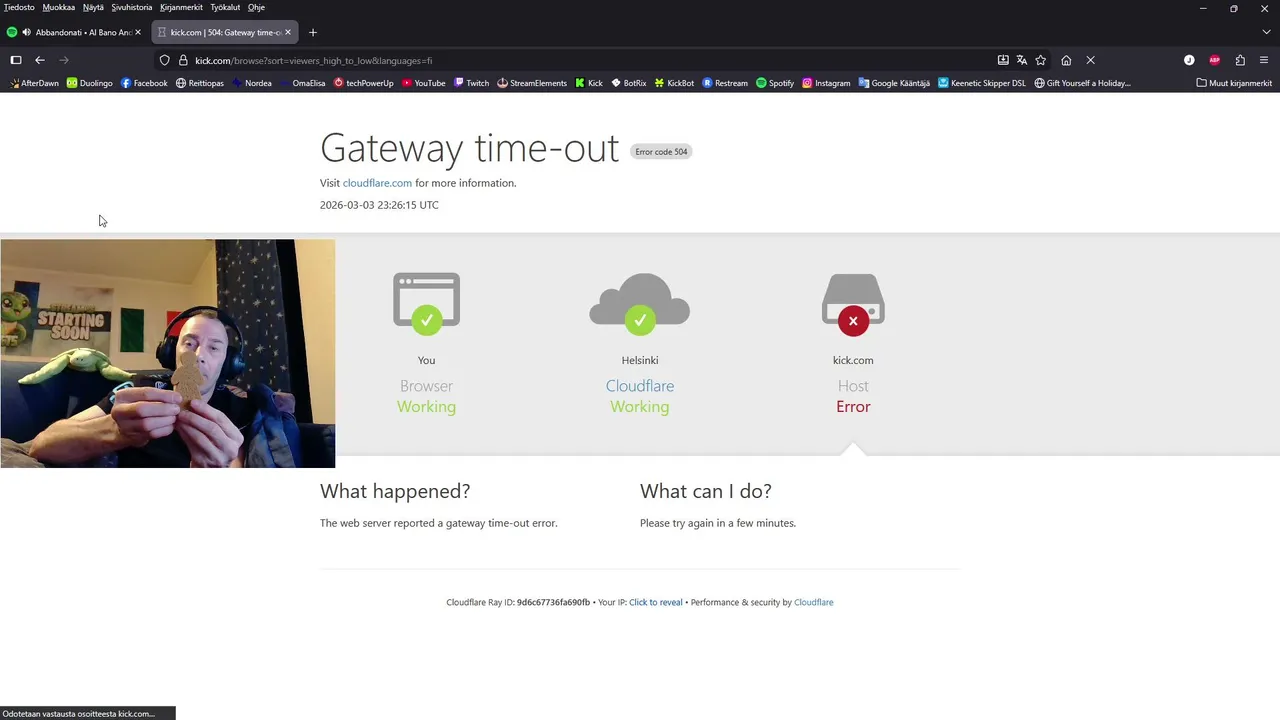Open the Instagram bookmark
The image size is (1280, 720).
(x=826, y=83)
